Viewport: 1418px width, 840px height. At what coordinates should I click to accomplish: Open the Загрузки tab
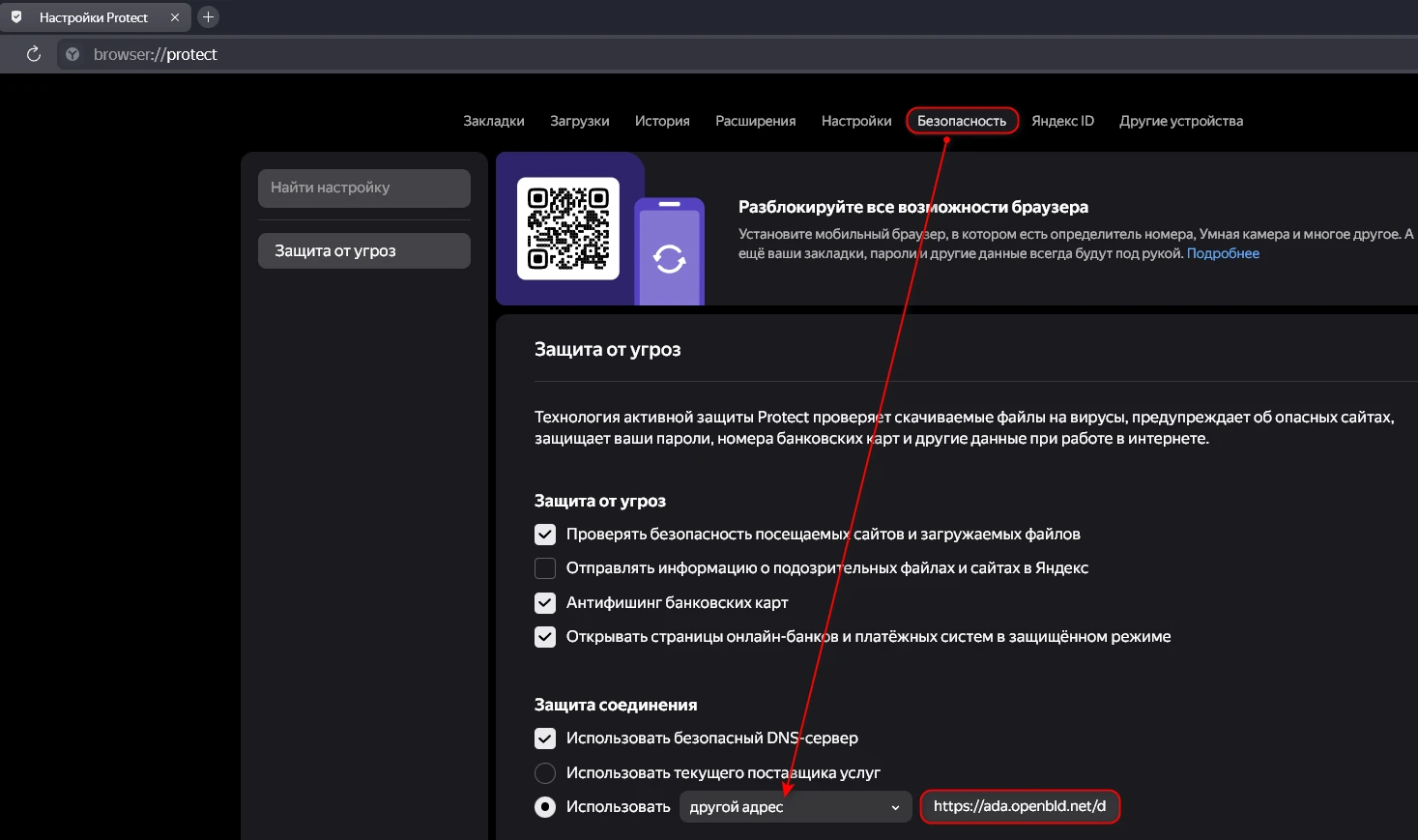point(580,121)
